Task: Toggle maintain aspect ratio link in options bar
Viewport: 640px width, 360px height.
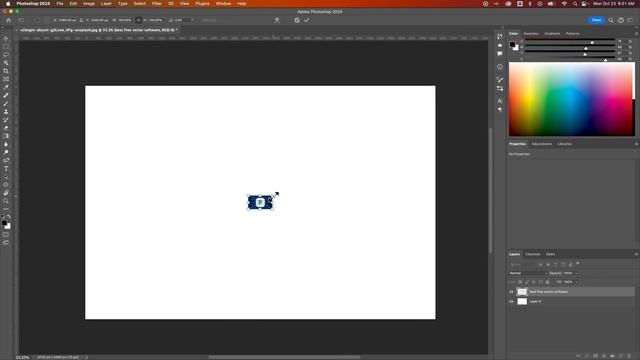Action: (139, 20)
